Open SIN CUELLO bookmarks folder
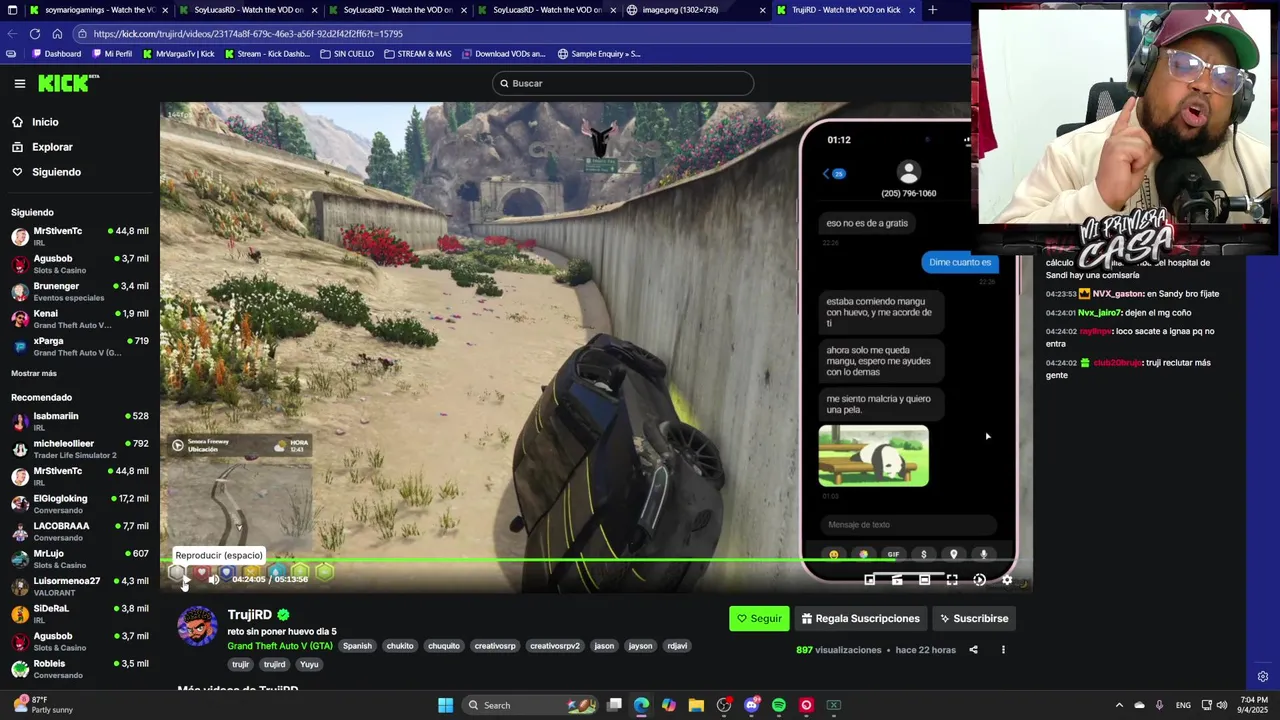 click(347, 54)
